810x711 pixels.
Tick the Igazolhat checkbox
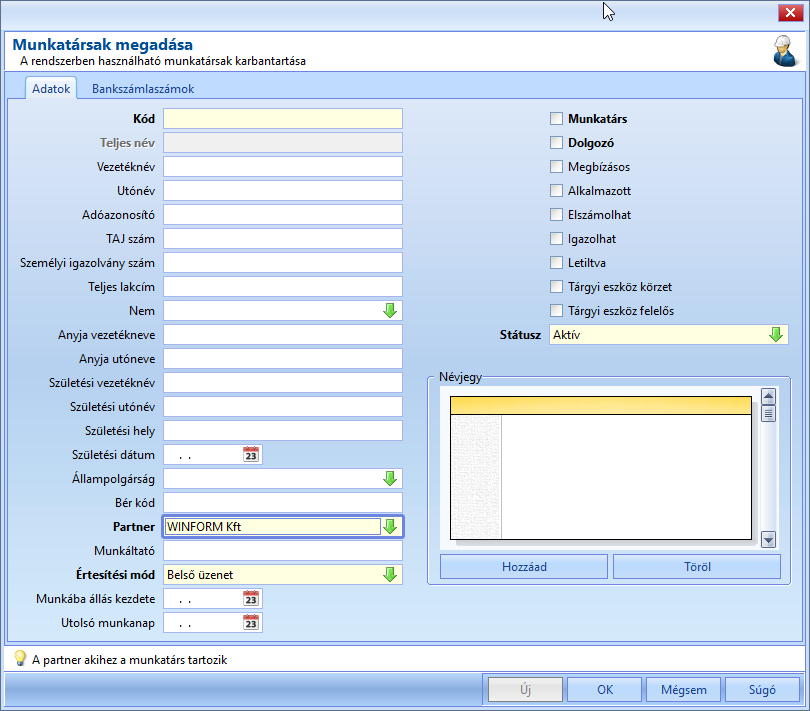pyautogui.click(x=556, y=239)
